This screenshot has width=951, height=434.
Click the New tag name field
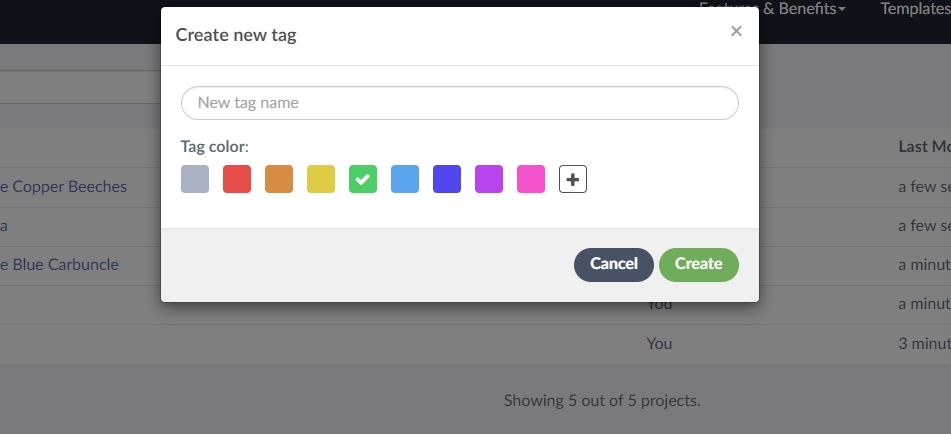459,103
